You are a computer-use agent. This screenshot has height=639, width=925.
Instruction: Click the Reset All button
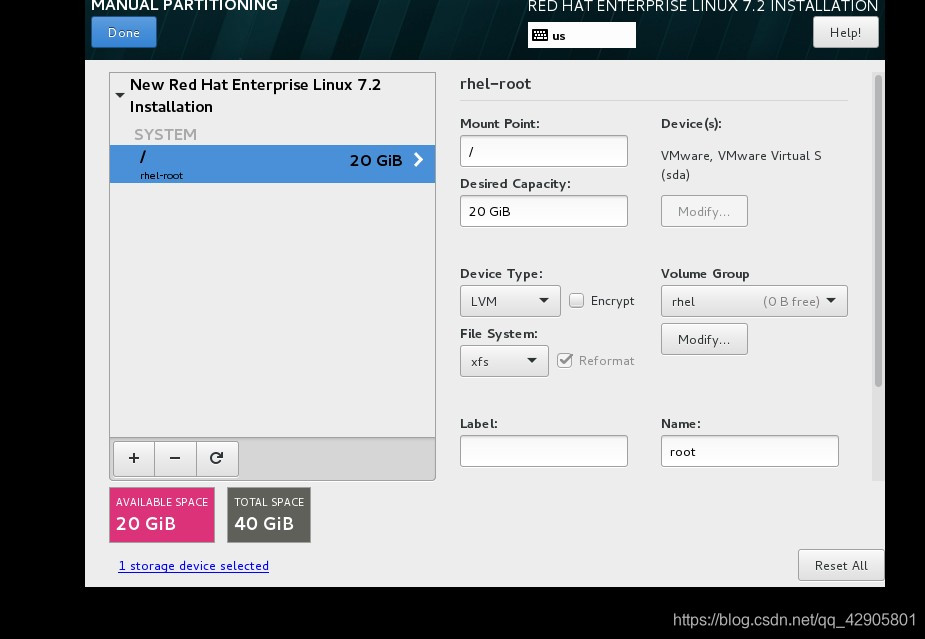[x=841, y=565]
